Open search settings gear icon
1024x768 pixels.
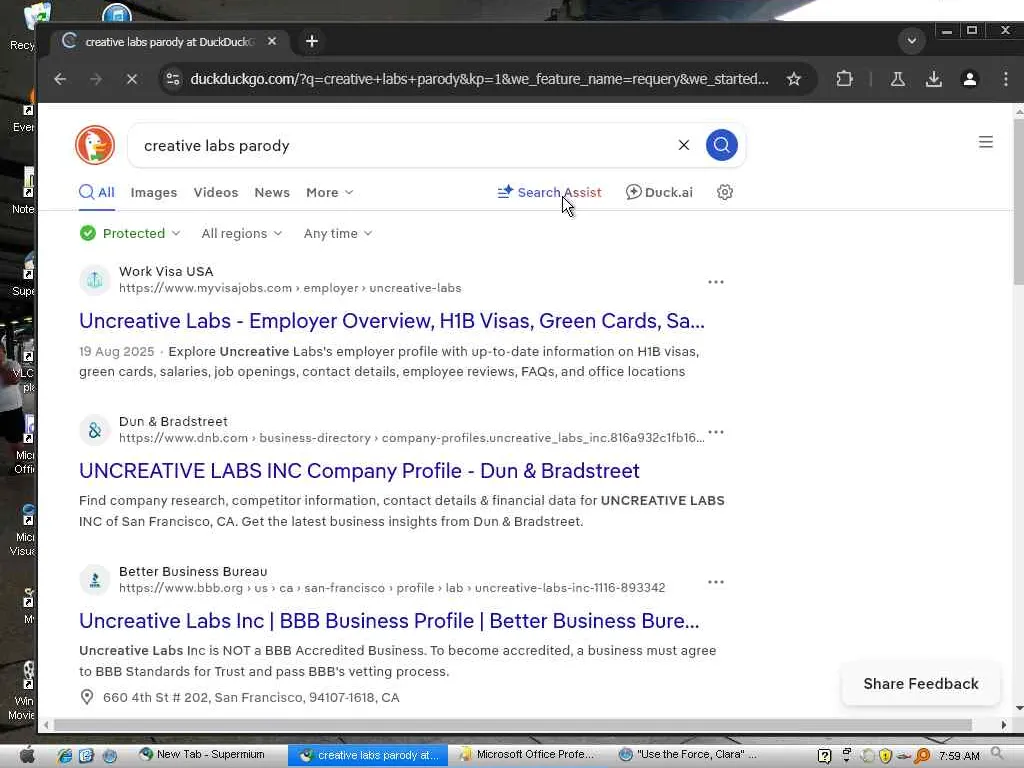(x=725, y=192)
